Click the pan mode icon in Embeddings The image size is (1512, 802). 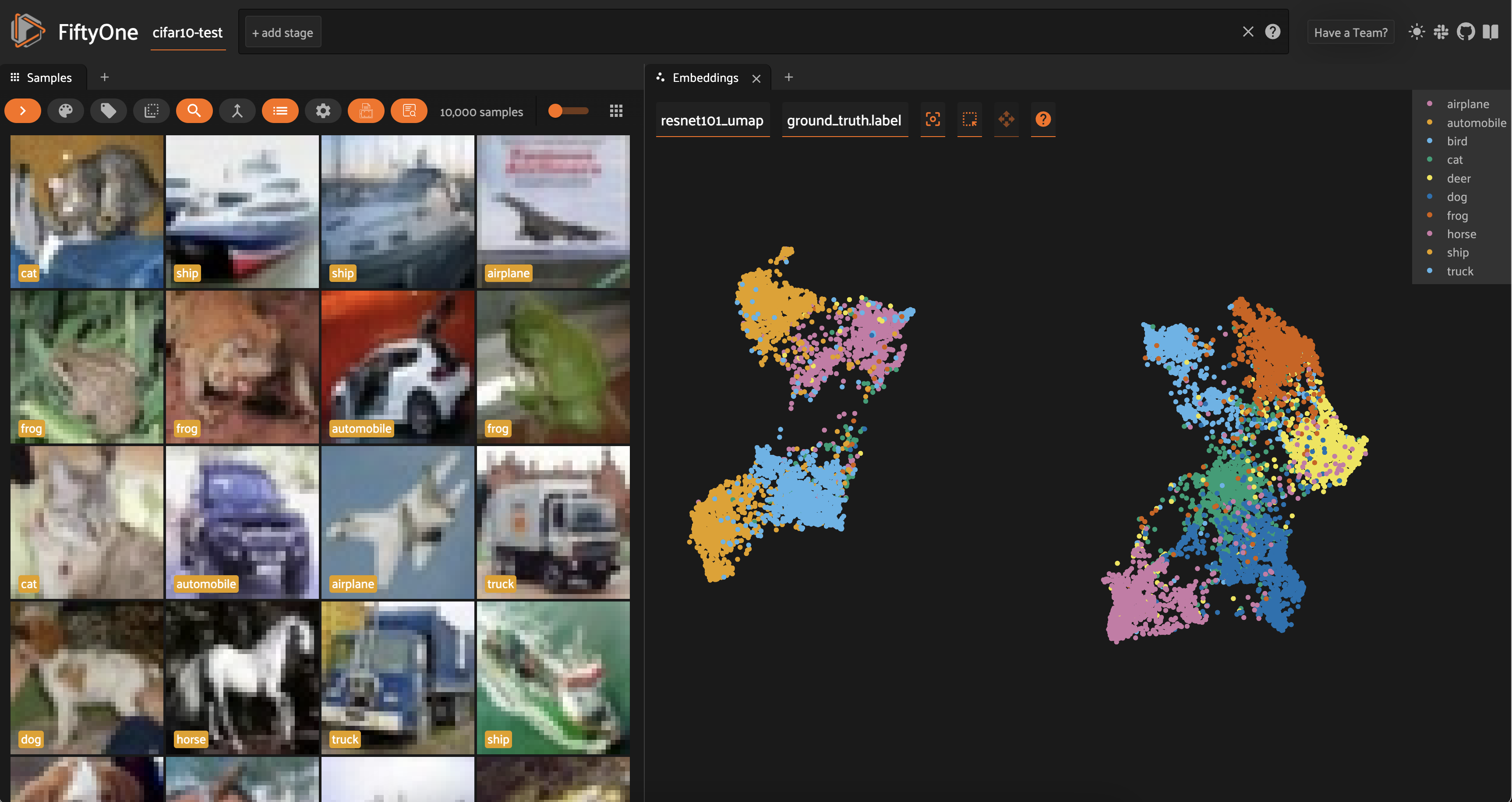[x=1006, y=120]
